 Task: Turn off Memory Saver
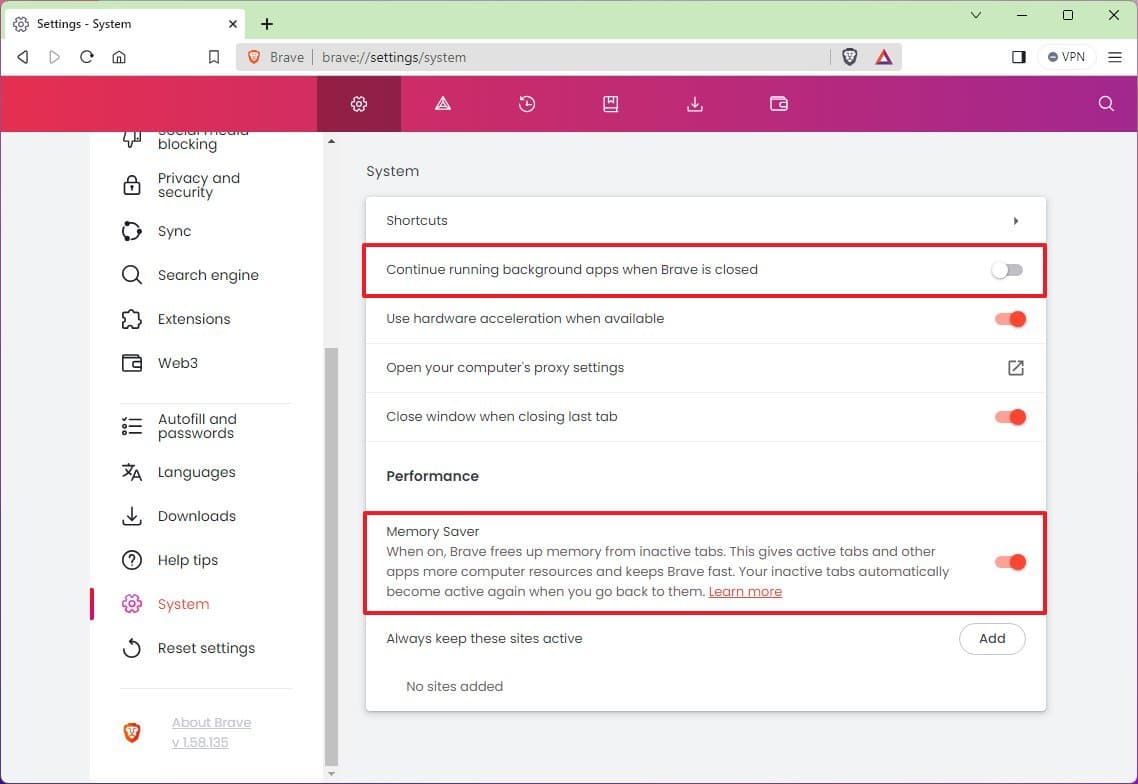point(1010,562)
